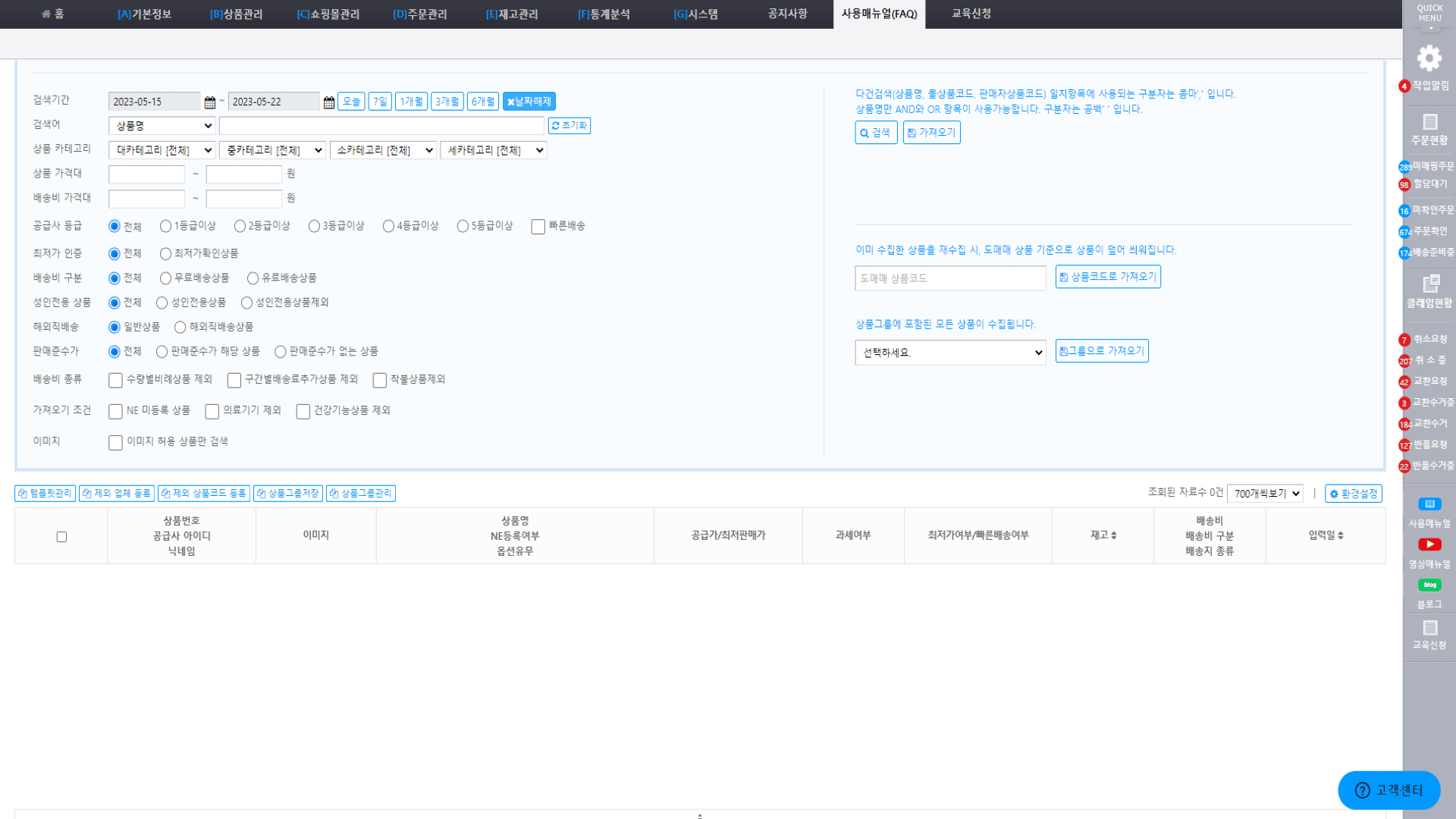Image resolution: width=1456 pixels, height=819 pixels.
Task: Expand 세카테고리 [전체] dropdown
Action: [x=494, y=150]
